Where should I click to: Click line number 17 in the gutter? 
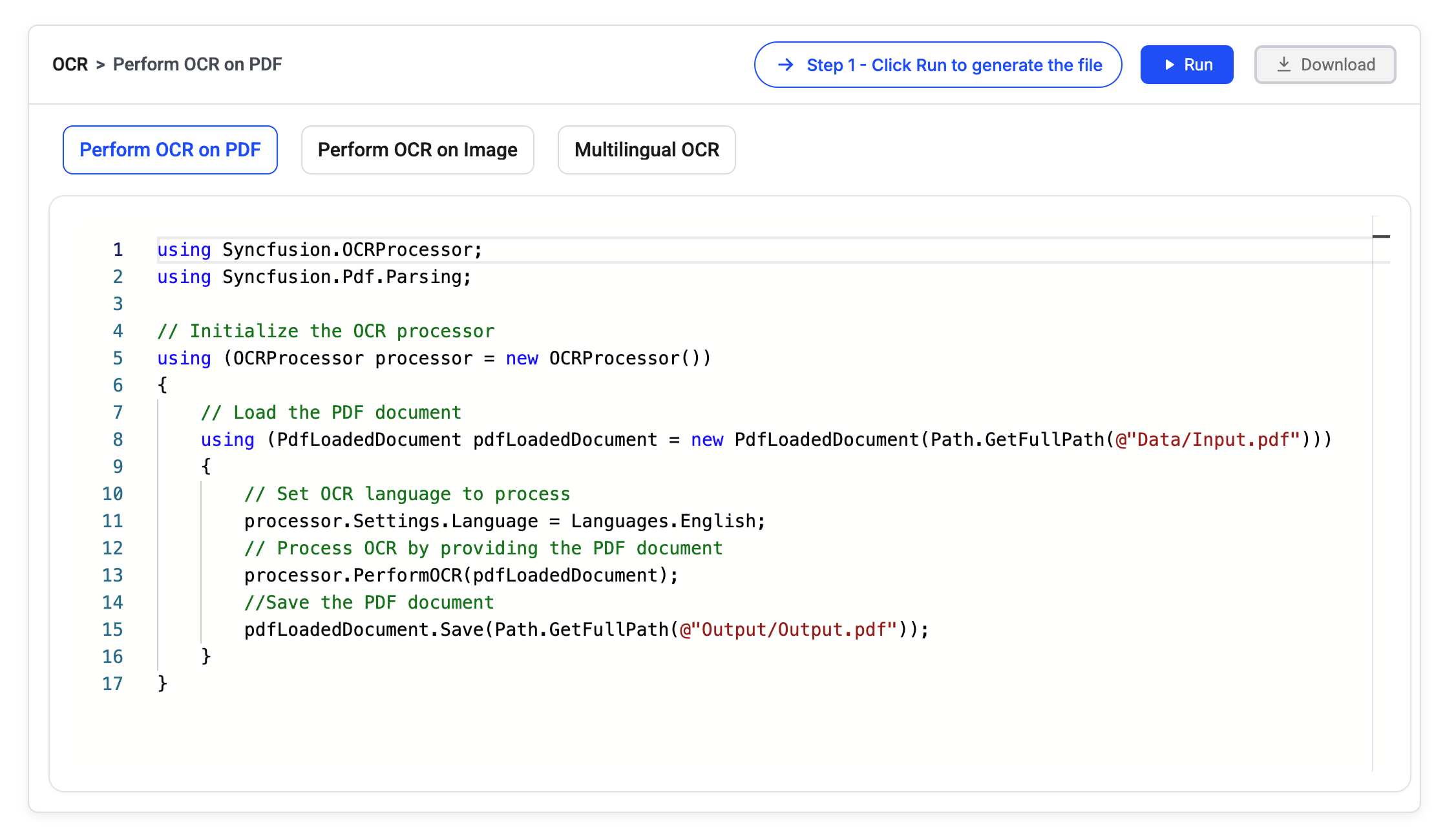[112, 684]
